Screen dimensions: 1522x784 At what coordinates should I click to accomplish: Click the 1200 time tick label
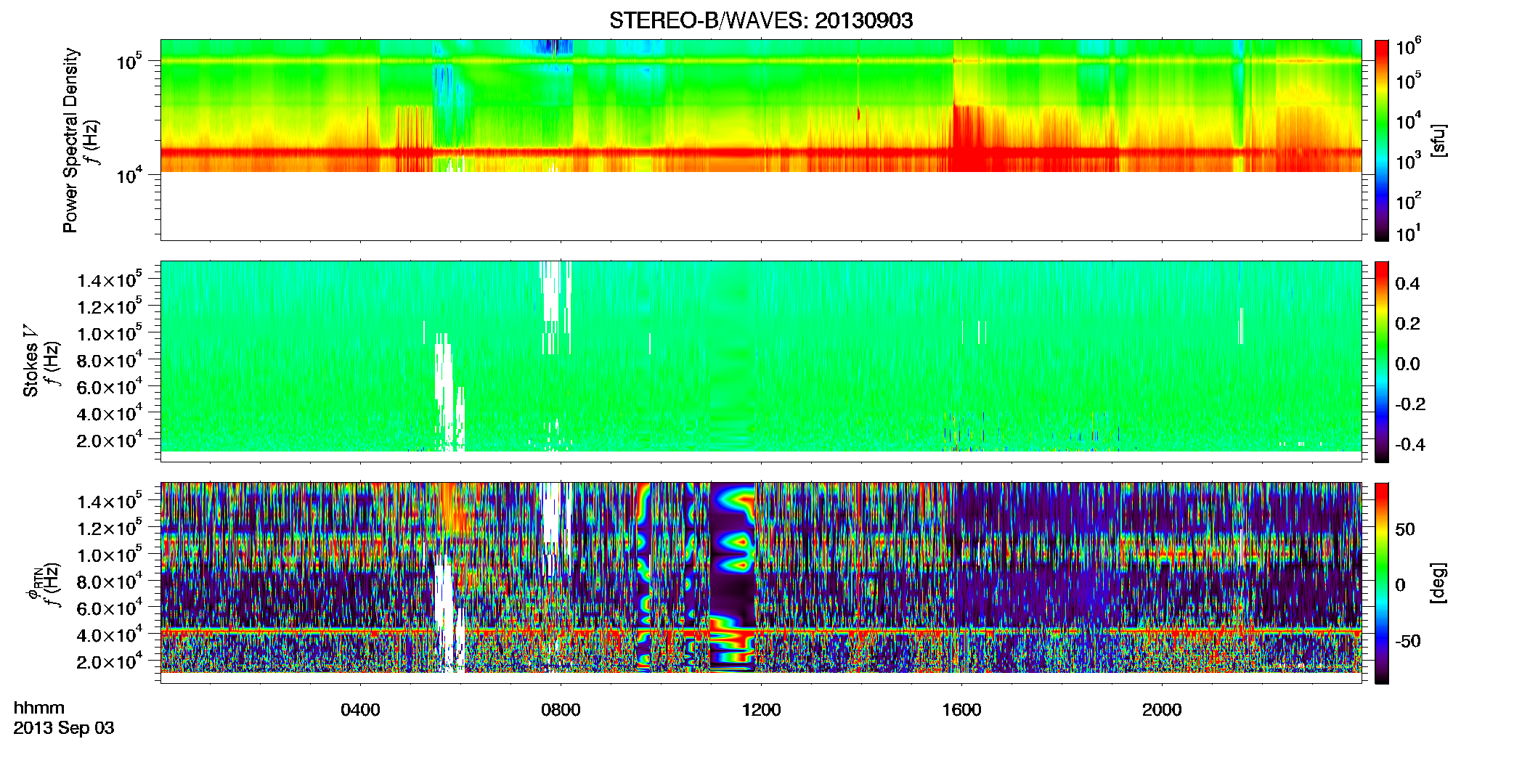click(x=761, y=710)
